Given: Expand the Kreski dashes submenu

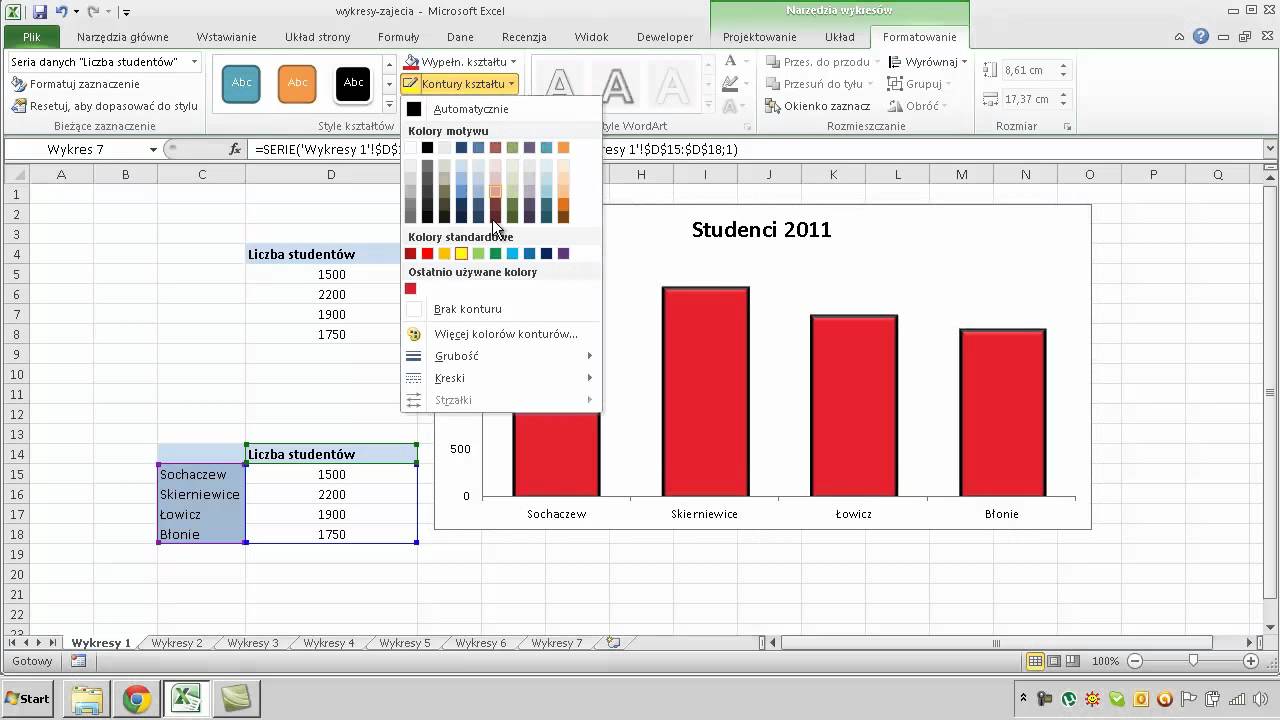Looking at the screenshot, I should 500,378.
